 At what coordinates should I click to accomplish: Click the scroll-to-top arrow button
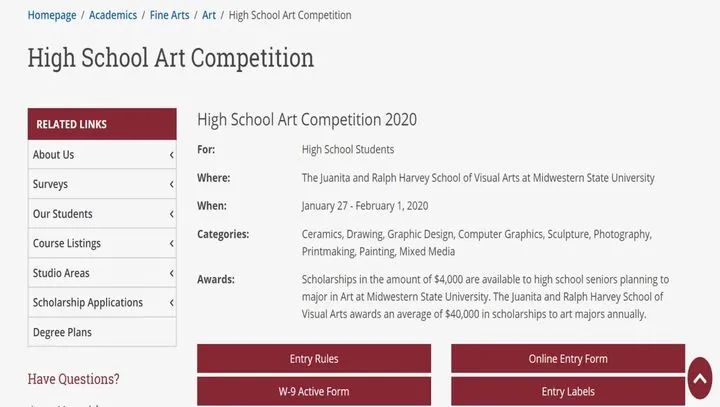coord(700,378)
